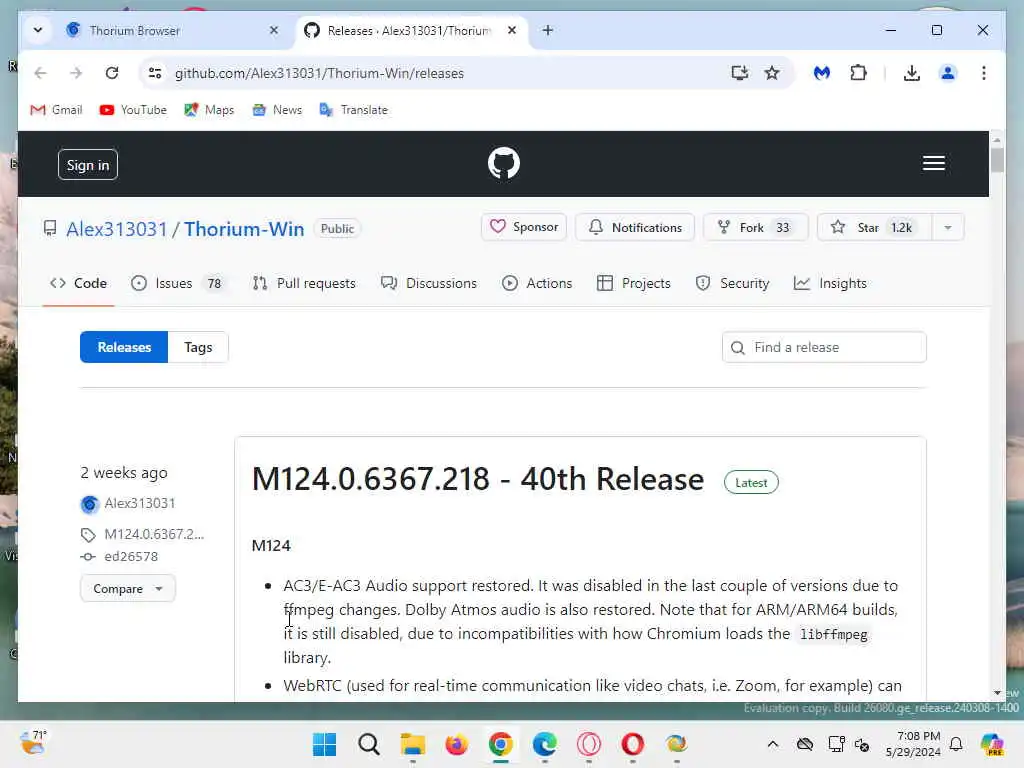Expand the Star lists dropdown arrow
1024x768 pixels.
click(948, 227)
